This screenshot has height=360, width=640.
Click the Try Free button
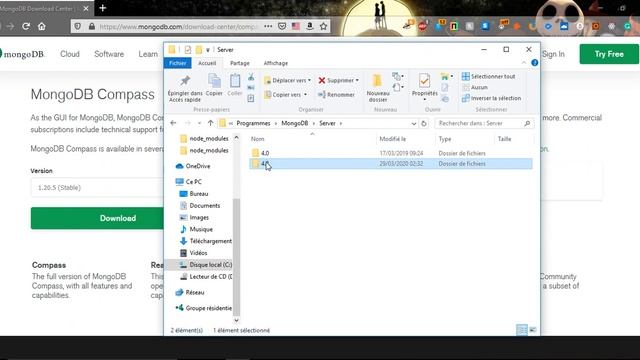pyautogui.click(x=609, y=54)
